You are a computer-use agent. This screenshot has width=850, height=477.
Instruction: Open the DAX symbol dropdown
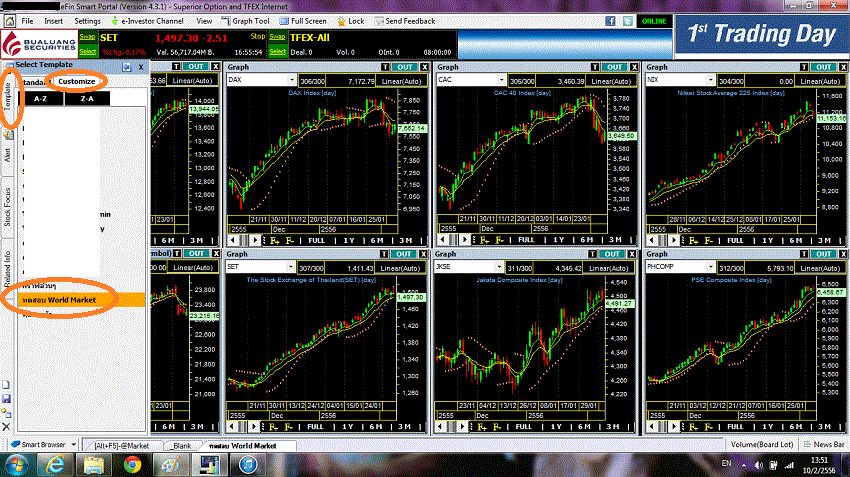pyautogui.click(x=292, y=80)
